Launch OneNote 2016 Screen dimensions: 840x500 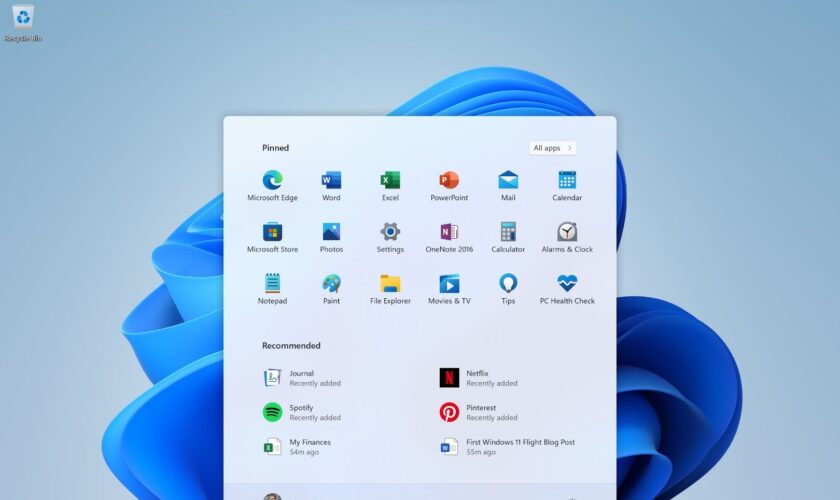(449, 237)
